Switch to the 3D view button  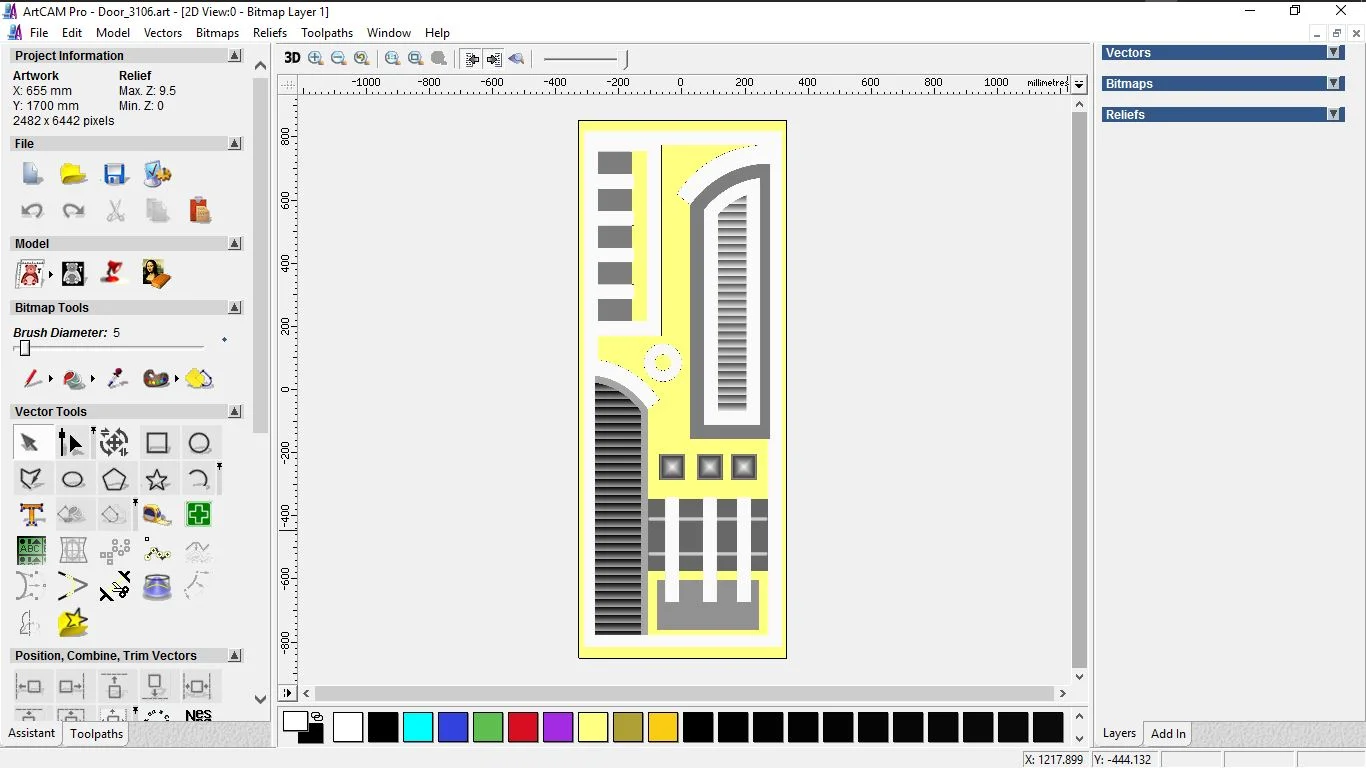pyautogui.click(x=292, y=58)
